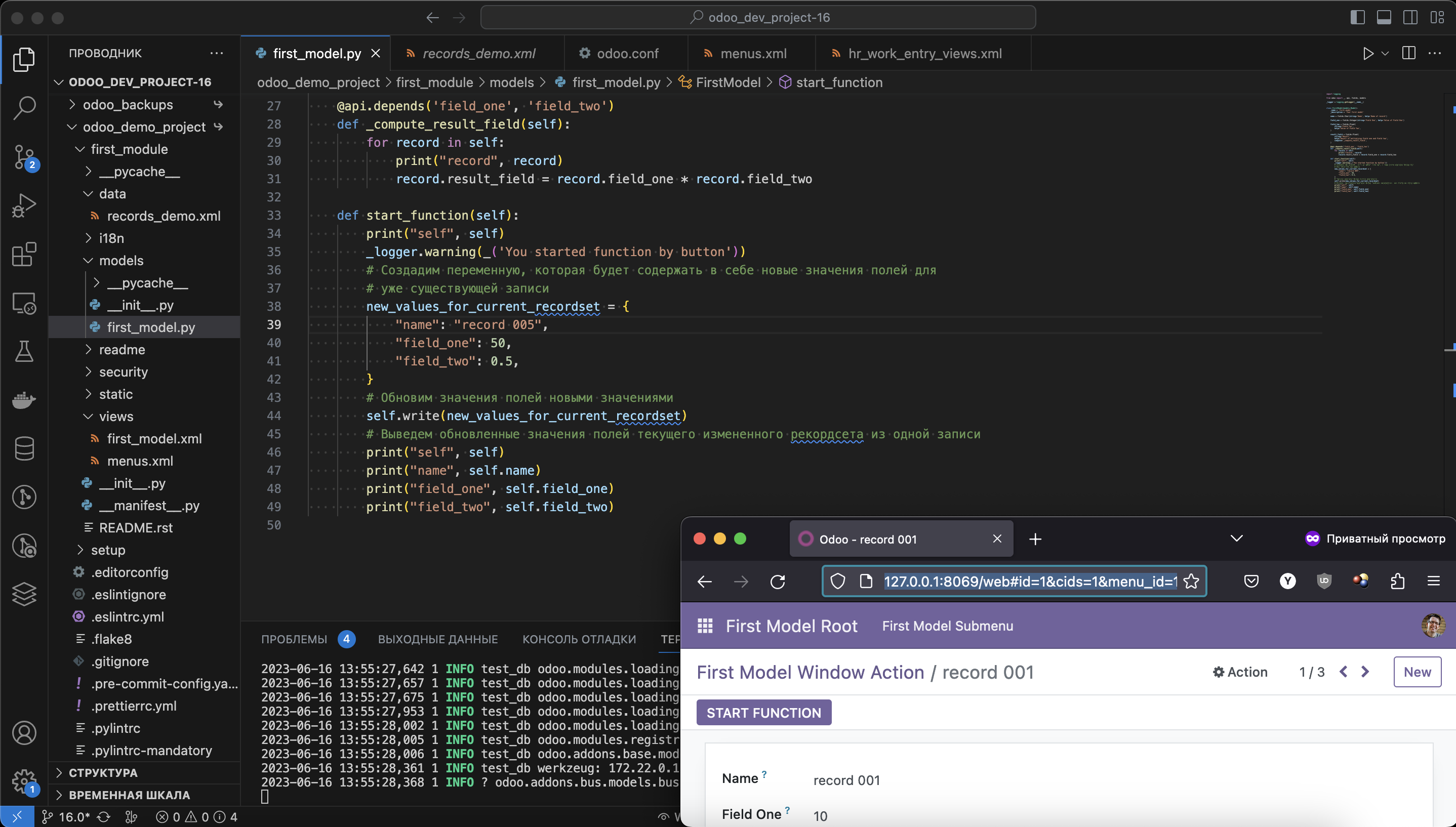Screen dimensions: 1456x827
Task: Open the Explorer view in activity bar
Action: point(24,59)
